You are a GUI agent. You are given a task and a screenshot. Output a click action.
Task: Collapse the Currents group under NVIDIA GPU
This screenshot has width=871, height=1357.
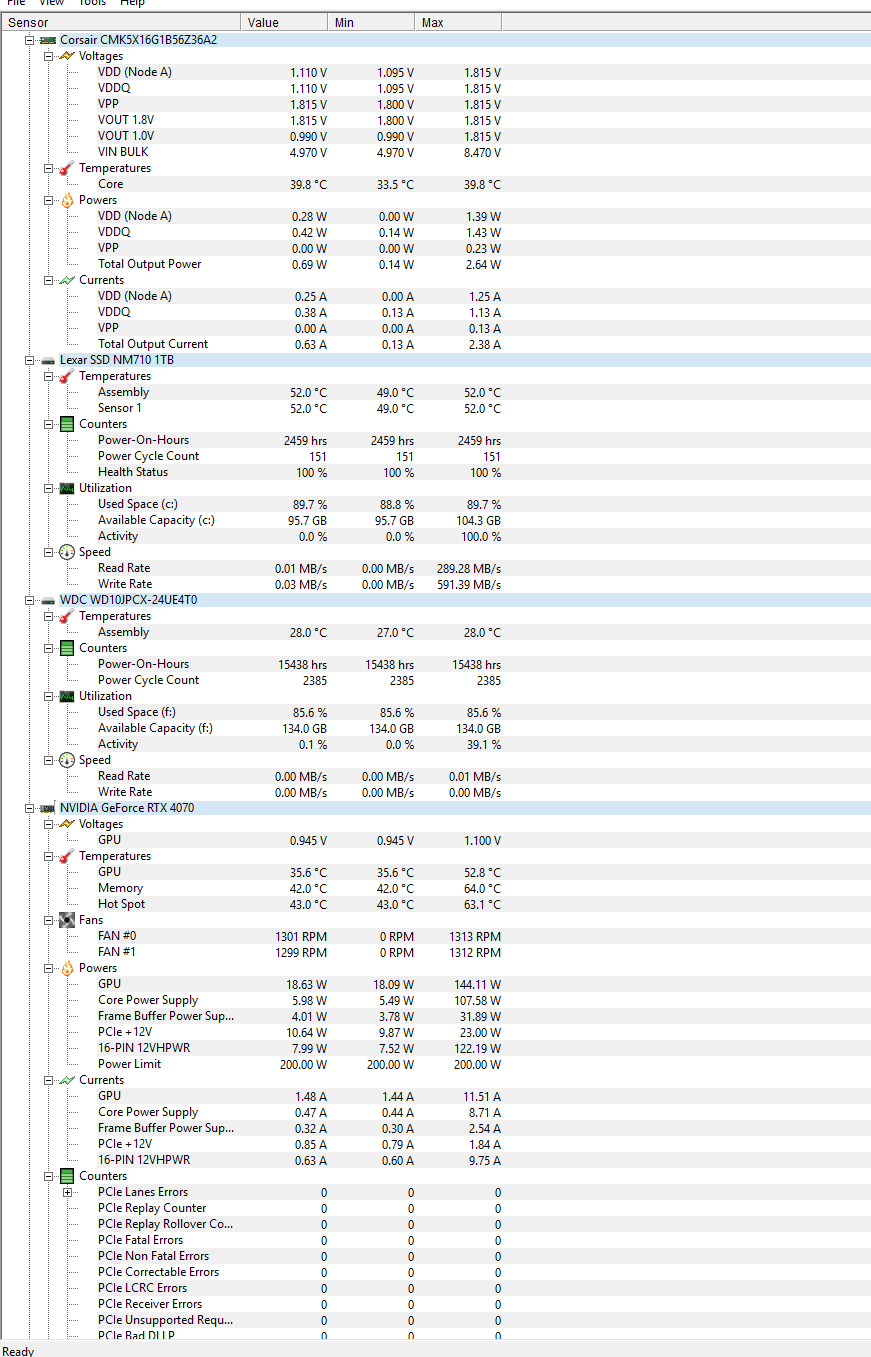point(48,1080)
